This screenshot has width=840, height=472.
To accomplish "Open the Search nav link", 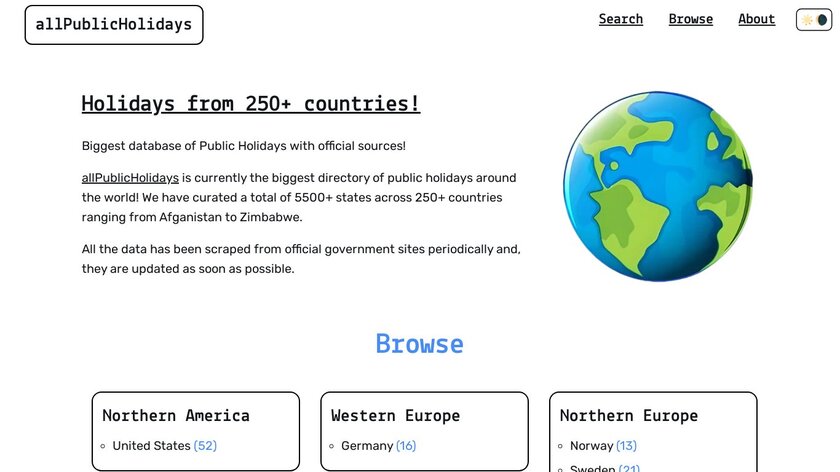I will 620,19.
